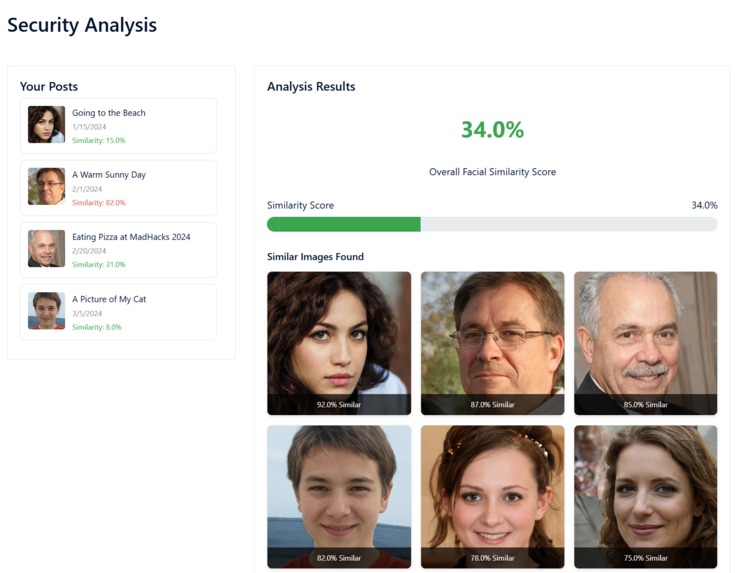The image size is (744, 573).
Task: Open the 87.0% Similar image
Action: point(493,343)
